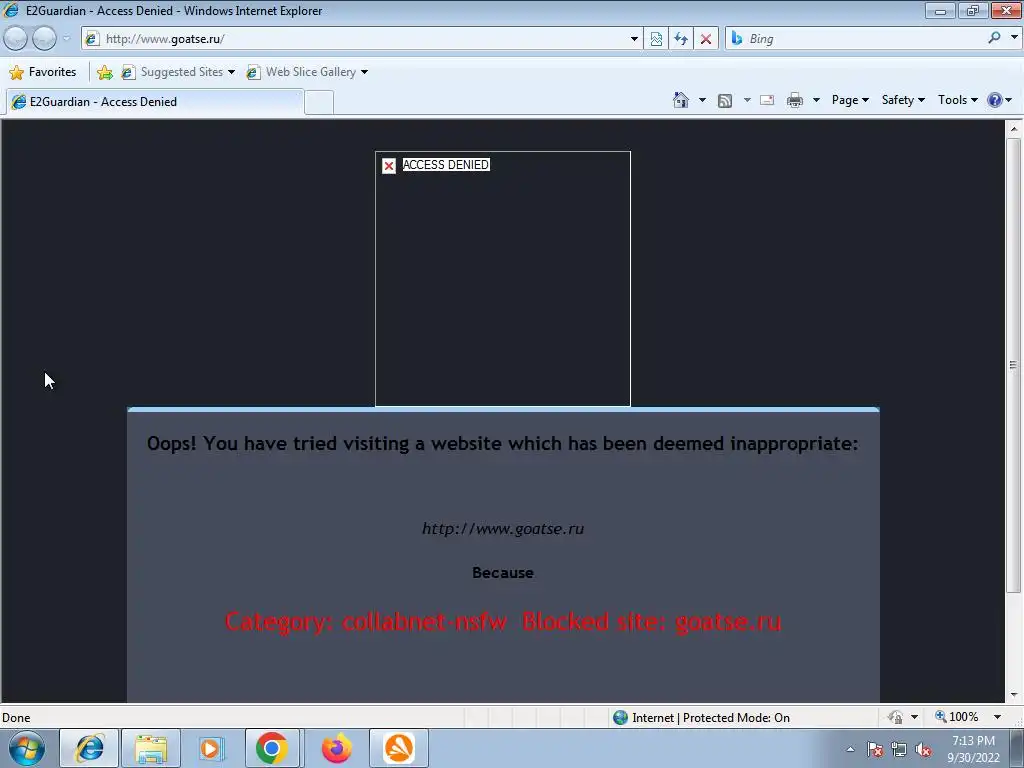
Task: Click the status bar privacy report icon
Action: click(x=895, y=717)
